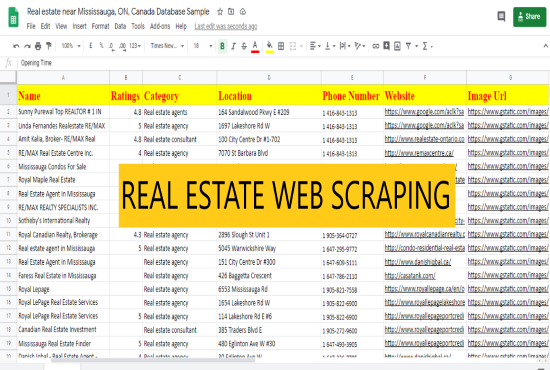Select the Phone Number header cell
This screenshot has width=550, height=370.
click(352, 95)
